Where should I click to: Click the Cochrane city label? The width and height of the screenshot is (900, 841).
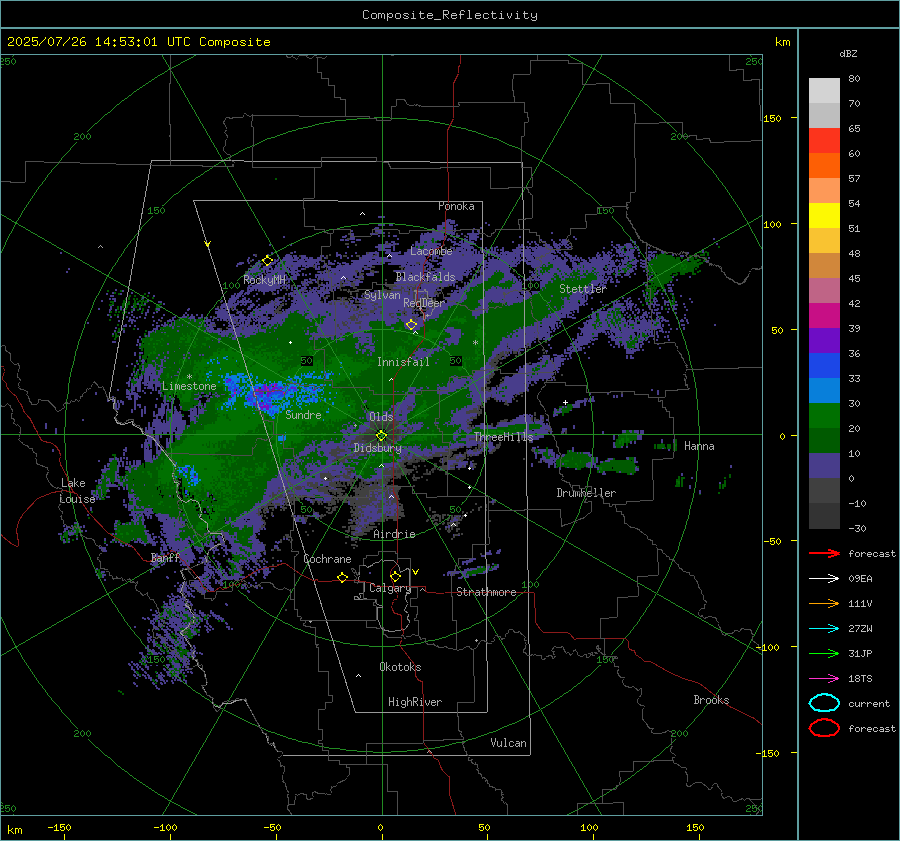point(327,559)
